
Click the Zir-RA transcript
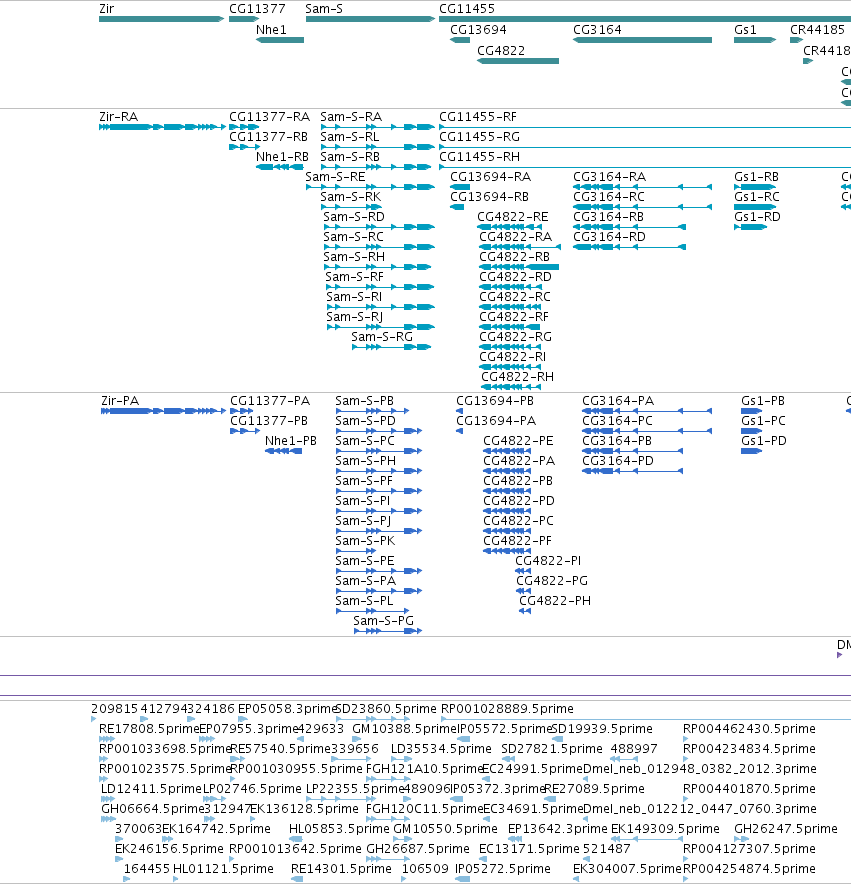(162, 127)
